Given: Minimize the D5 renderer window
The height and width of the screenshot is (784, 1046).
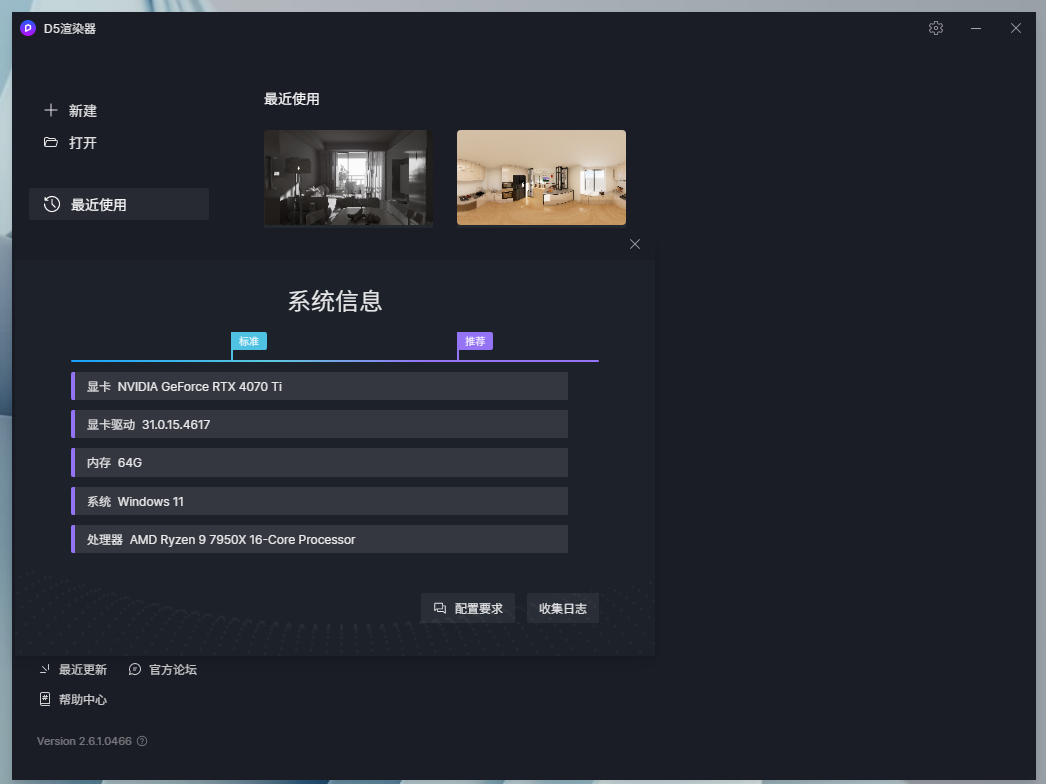Looking at the screenshot, I should [976, 28].
